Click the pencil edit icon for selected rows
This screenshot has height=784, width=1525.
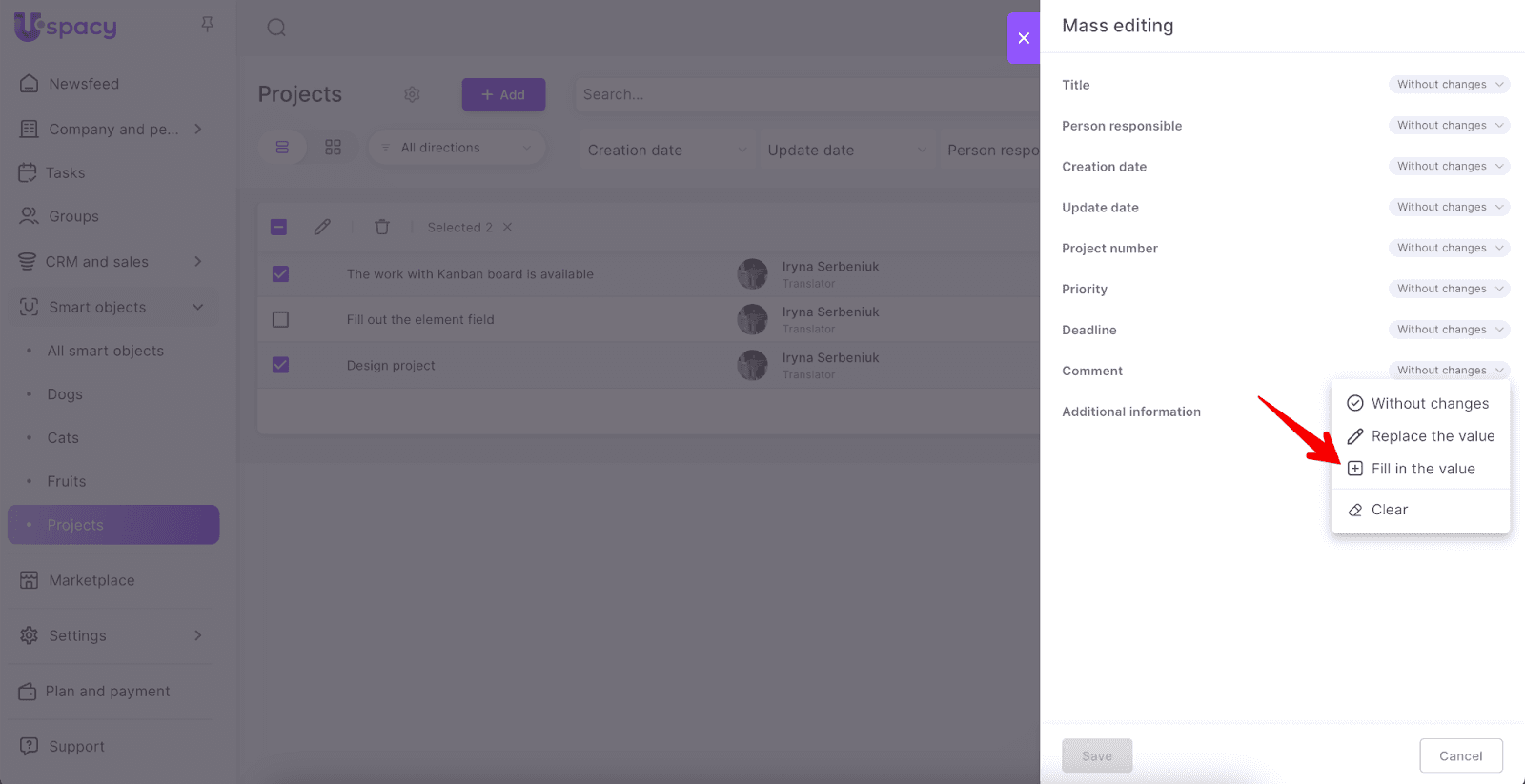322,227
